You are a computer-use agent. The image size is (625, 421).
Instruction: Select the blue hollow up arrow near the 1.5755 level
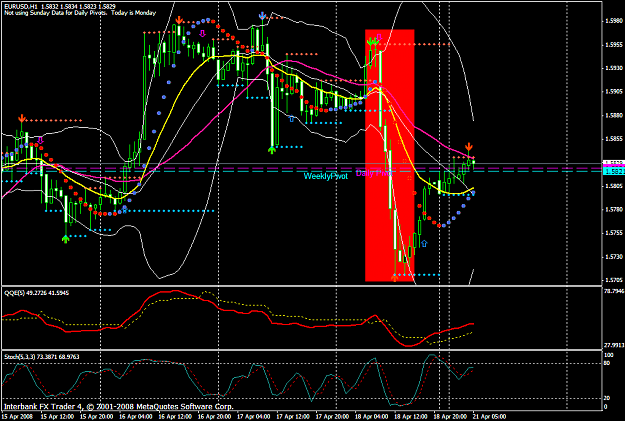(424, 243)
